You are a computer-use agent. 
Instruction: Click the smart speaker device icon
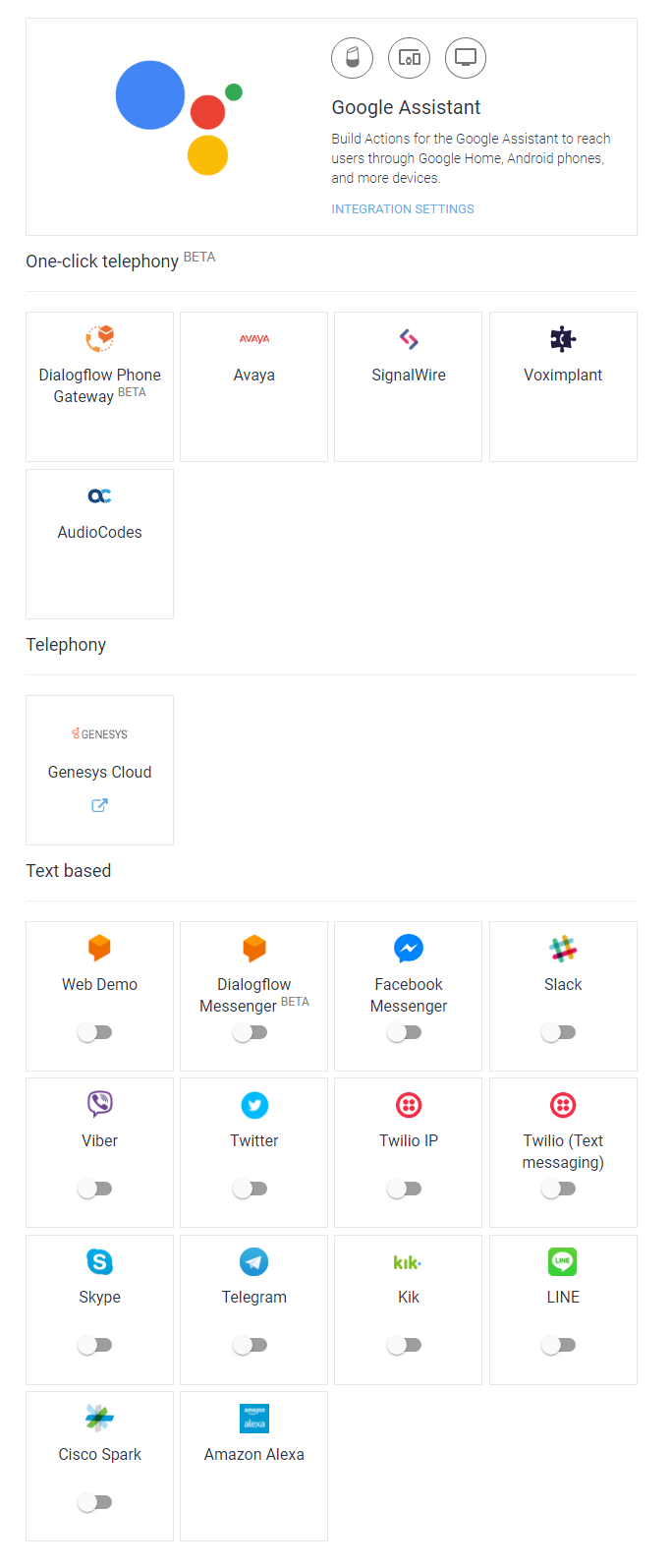[x=352, y=58]
